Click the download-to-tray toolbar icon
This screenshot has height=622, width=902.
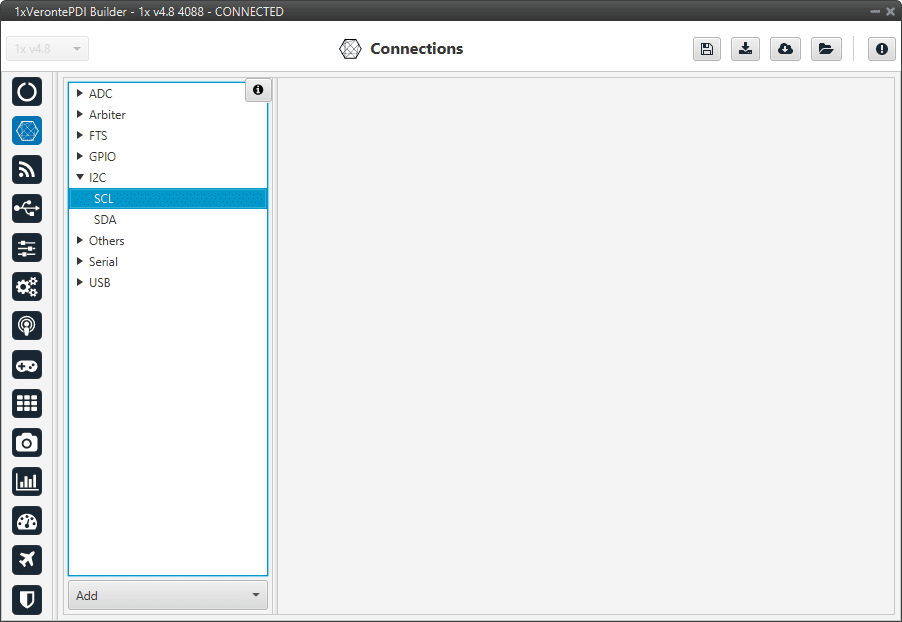click(x=746, y=49)
